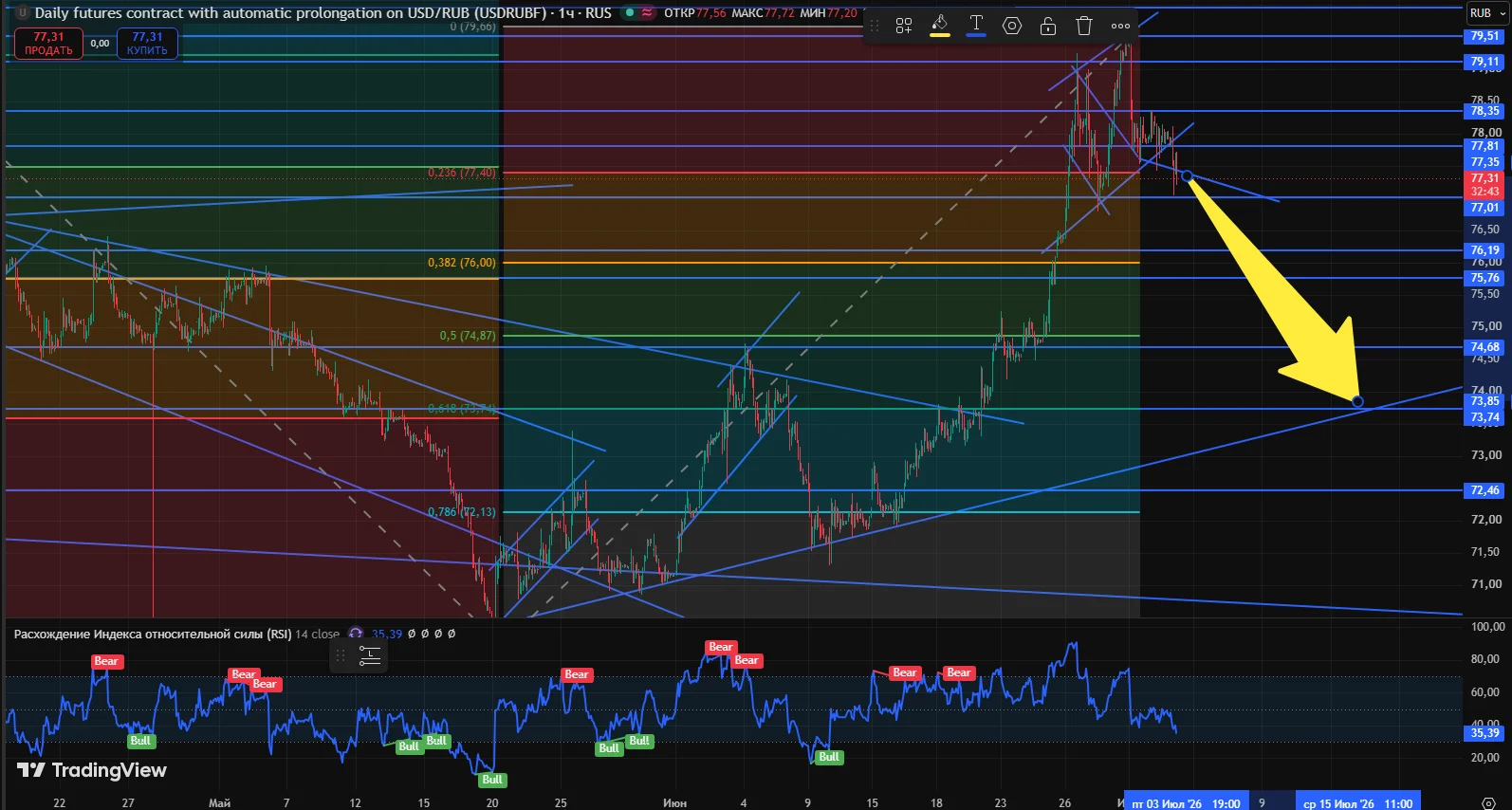
Task: Select the 79,11 price label on axis
Action: [x=1485, y=62]
